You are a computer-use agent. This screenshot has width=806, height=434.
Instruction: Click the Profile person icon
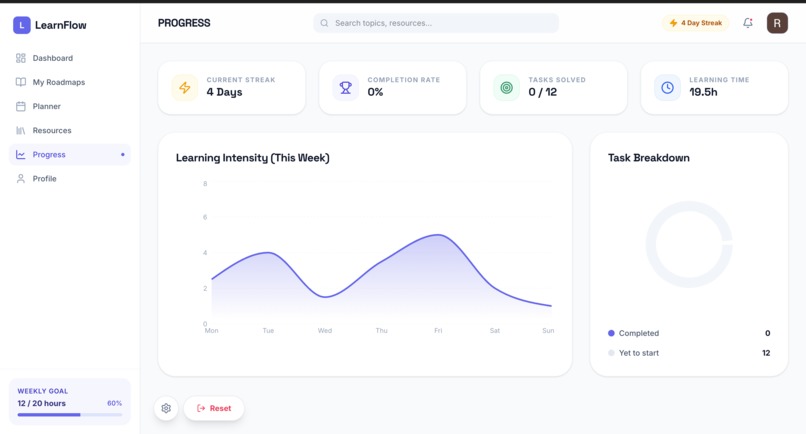[21, 178]
